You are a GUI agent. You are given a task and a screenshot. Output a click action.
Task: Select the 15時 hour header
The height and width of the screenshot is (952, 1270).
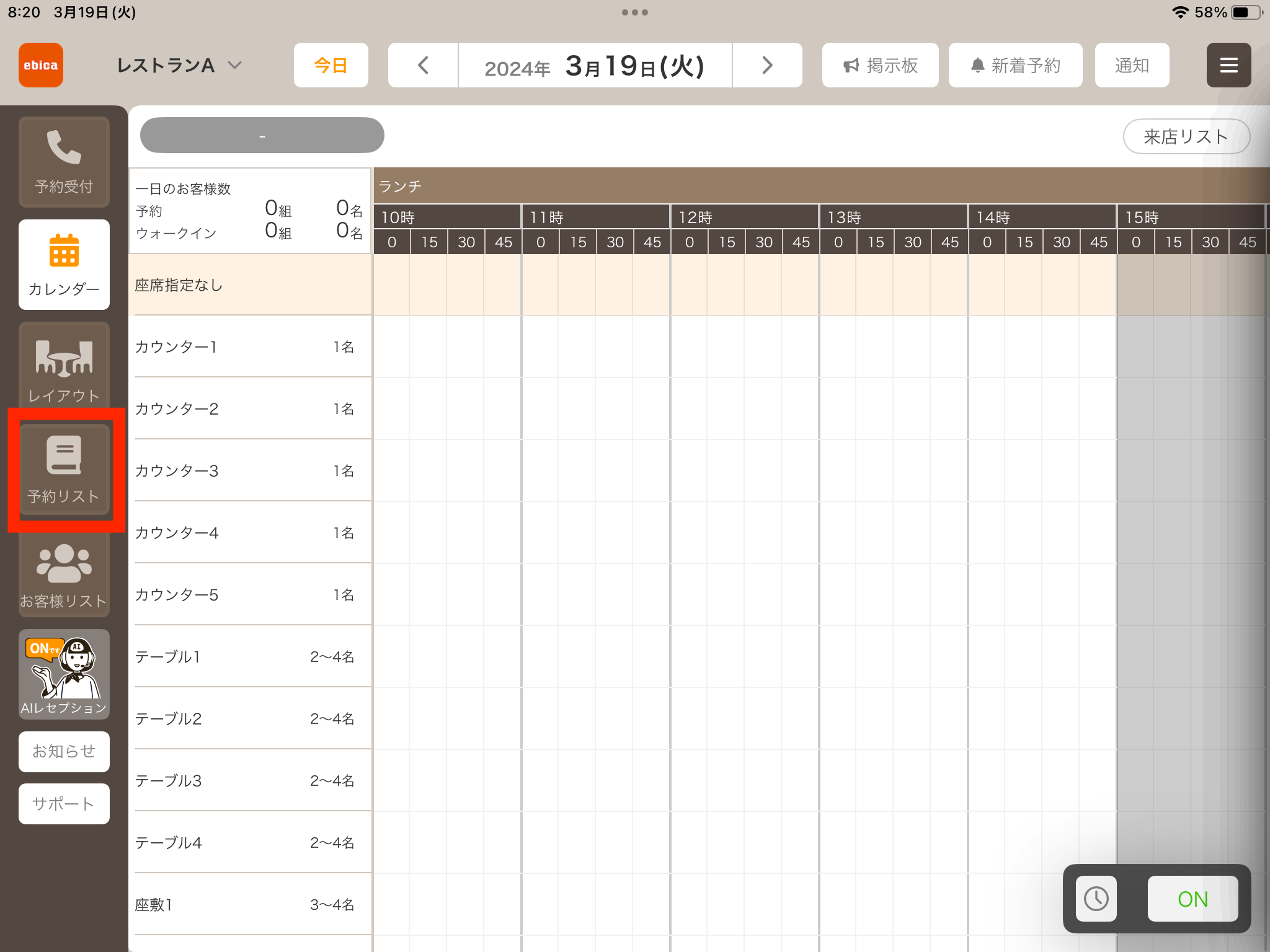tap(1191, 217)
